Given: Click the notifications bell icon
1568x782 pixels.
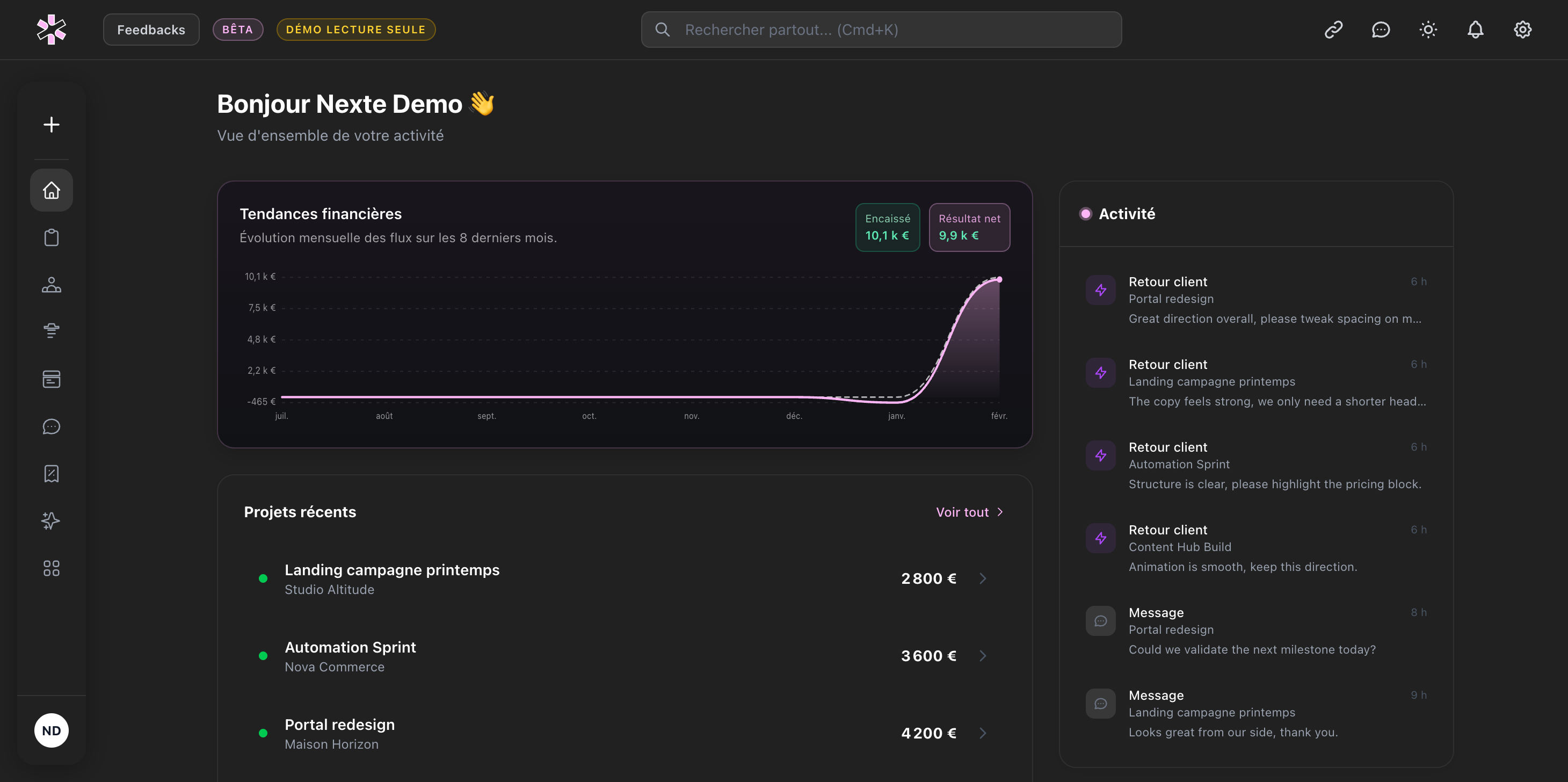Looking at the screenshot, I should point(1475,30).
